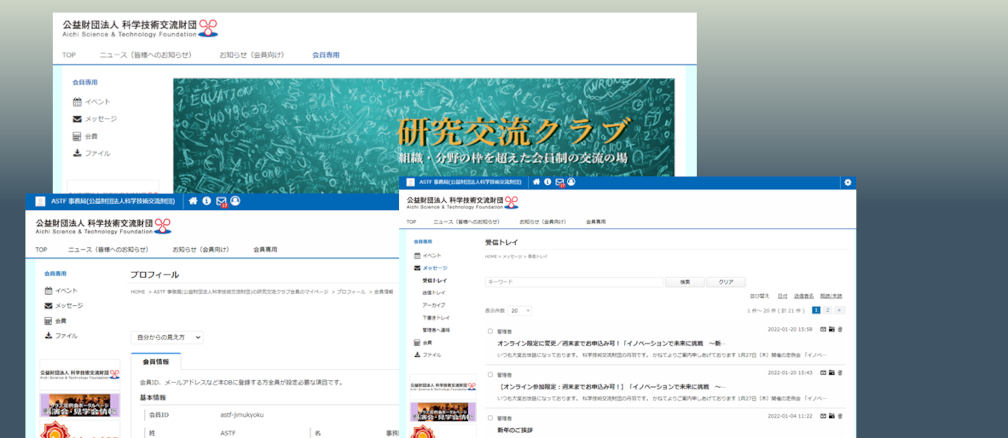Tick the checkbox of the 2022-01-20 15:43 message
This screenshot has width=1008, height=438.
(489, 372)
